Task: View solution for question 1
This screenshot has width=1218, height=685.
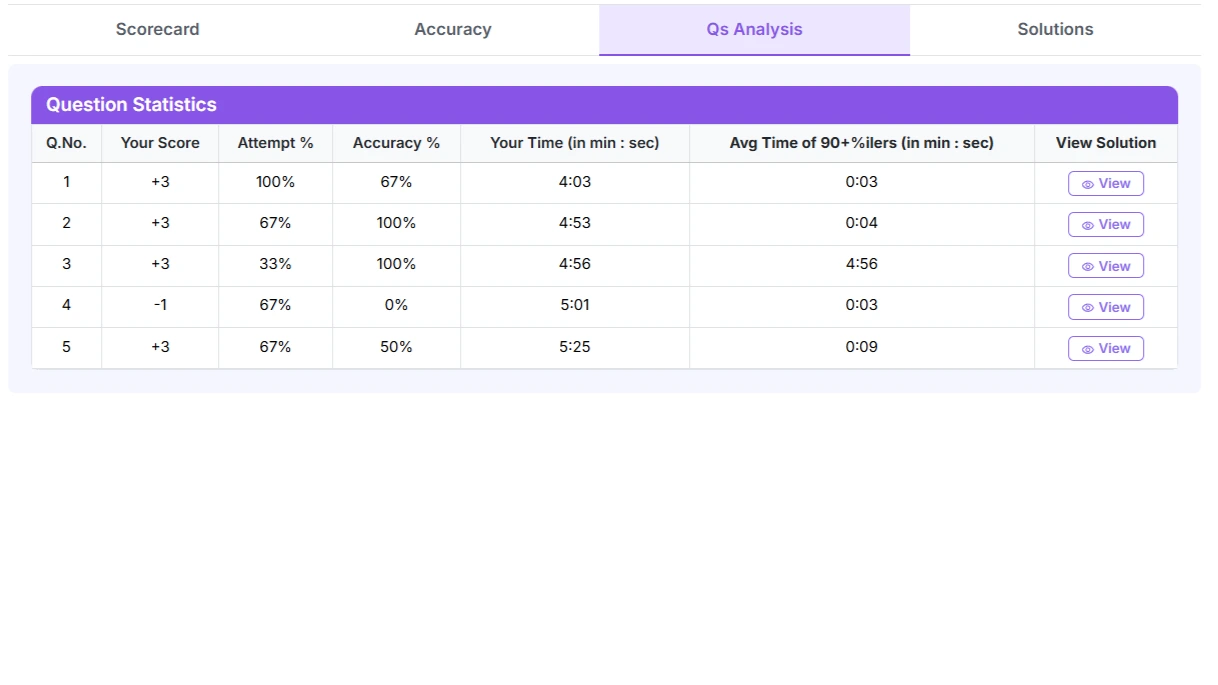Action: pyautogui.click(x=1105, y=184)
